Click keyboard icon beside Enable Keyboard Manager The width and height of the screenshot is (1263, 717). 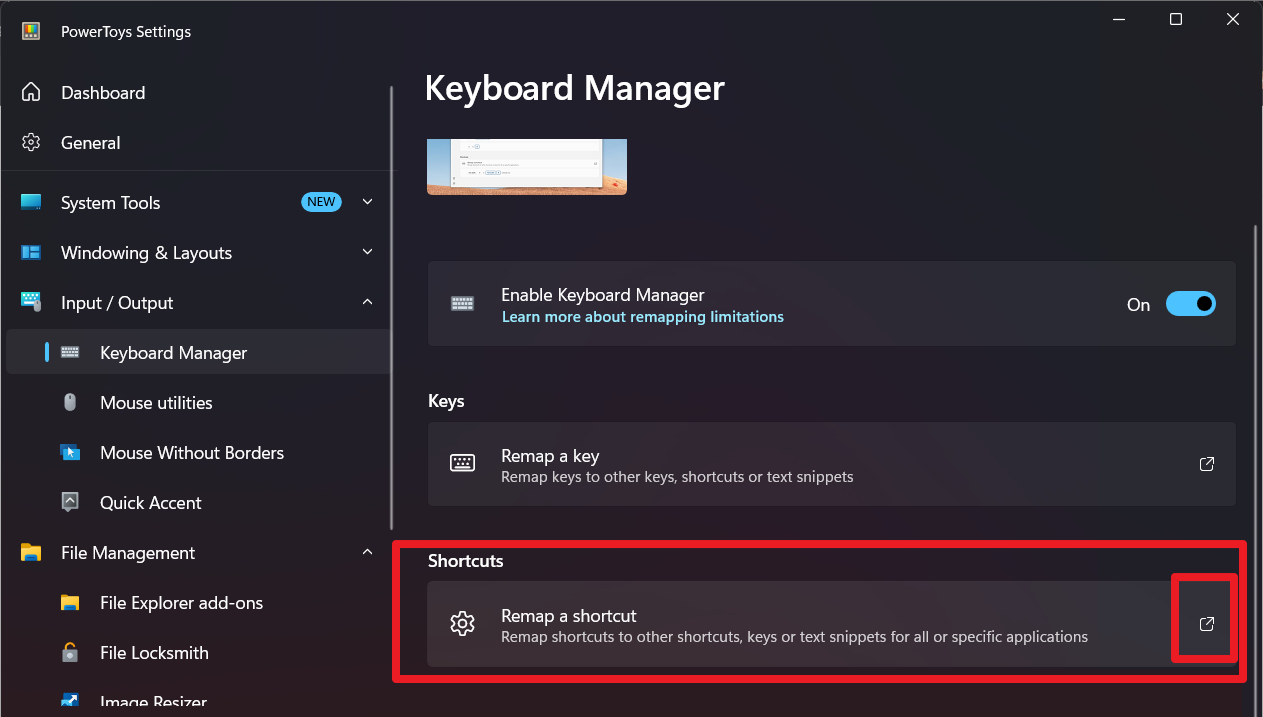(462, 304)
